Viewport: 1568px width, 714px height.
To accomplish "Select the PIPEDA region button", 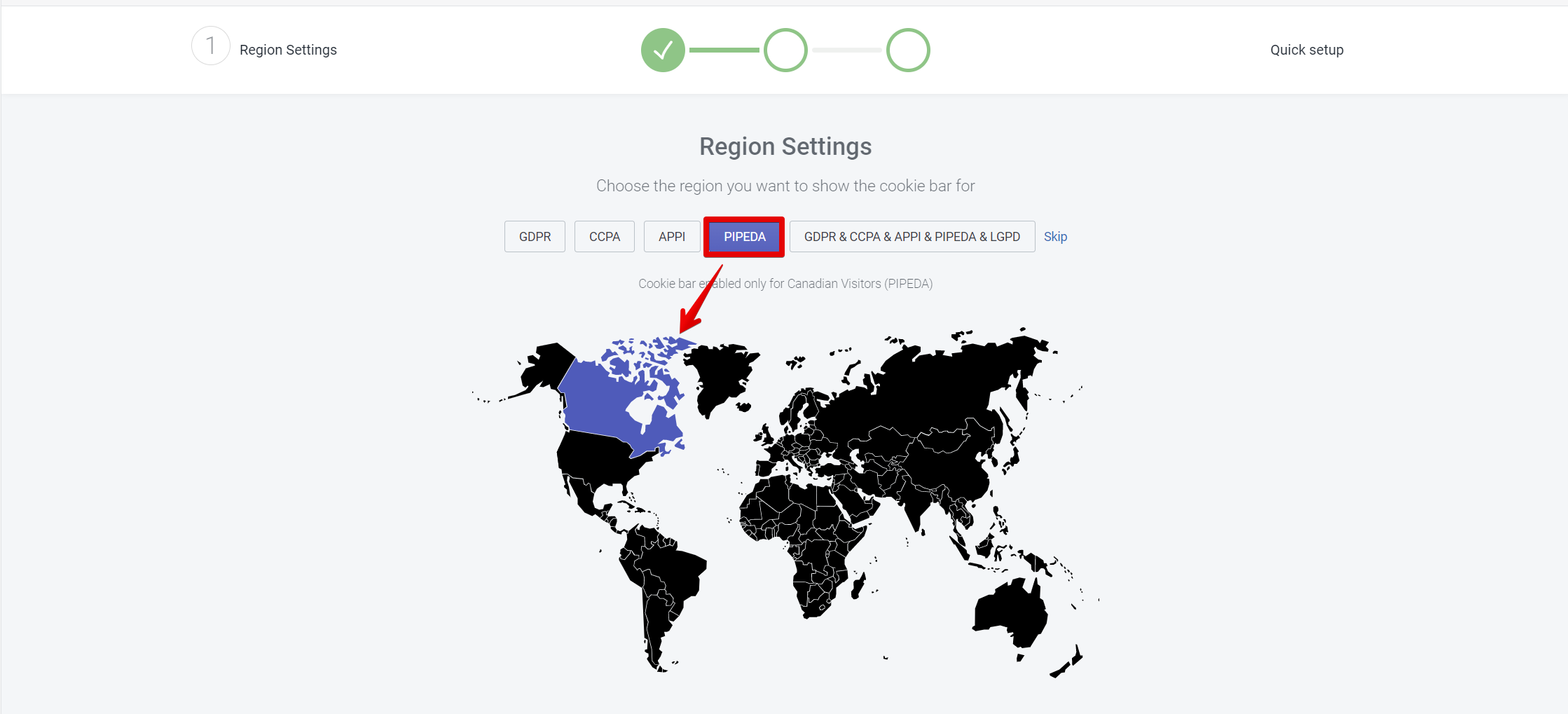I will (x=744, y=237).
